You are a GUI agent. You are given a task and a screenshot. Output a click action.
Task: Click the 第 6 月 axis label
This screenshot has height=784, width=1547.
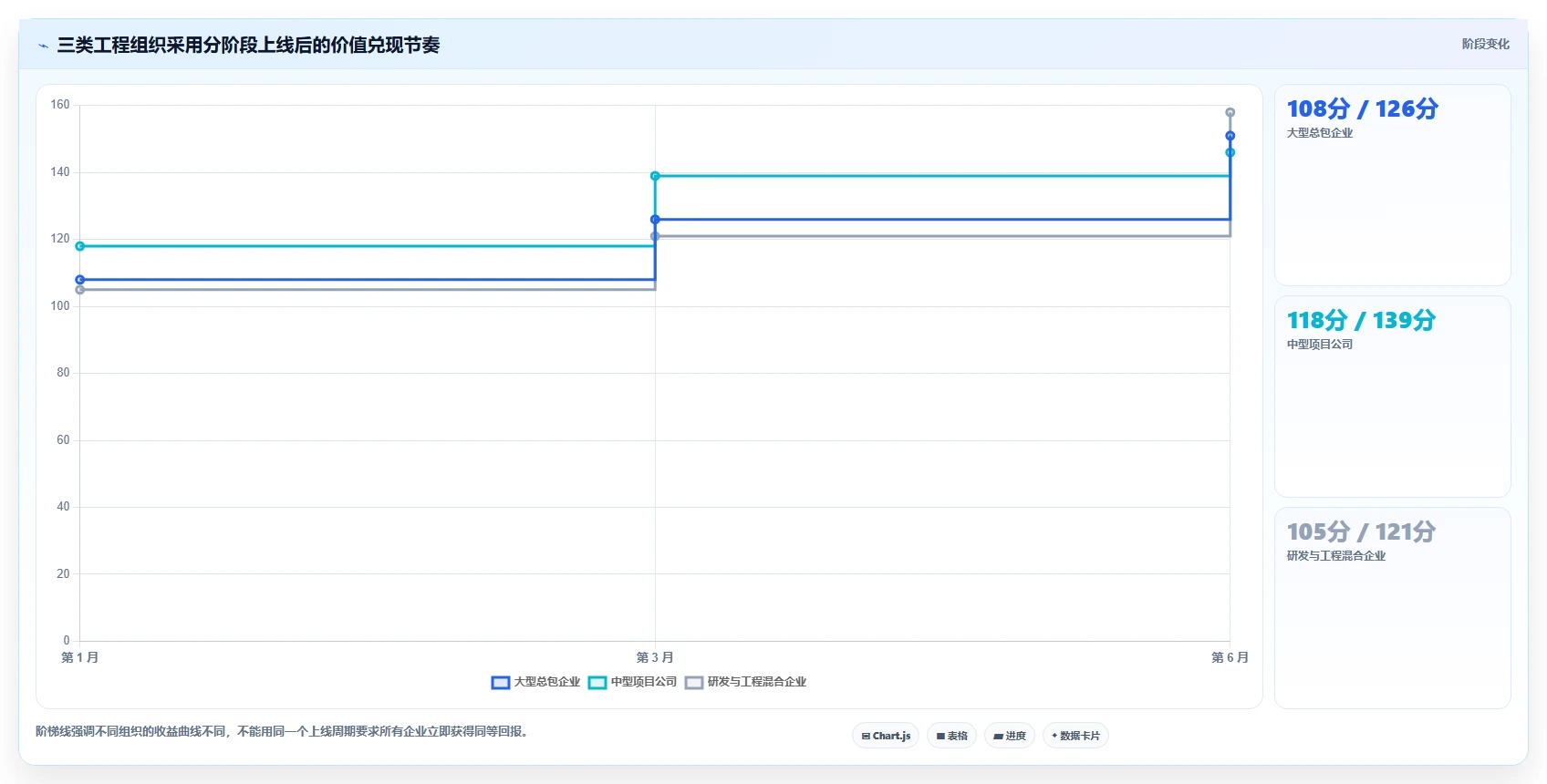click(x=1230, y=657)
